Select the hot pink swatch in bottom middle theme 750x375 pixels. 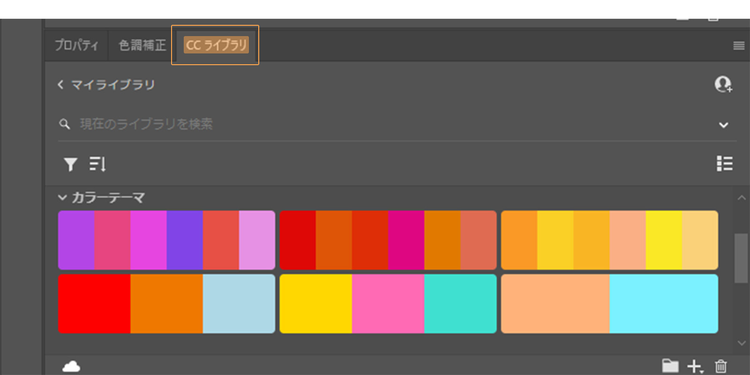pos(388,304)
